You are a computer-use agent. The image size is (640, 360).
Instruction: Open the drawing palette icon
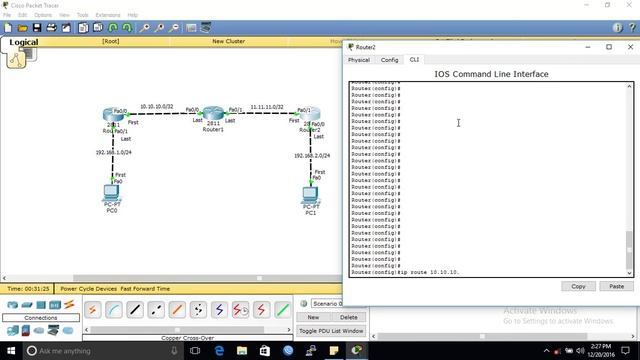191,28
